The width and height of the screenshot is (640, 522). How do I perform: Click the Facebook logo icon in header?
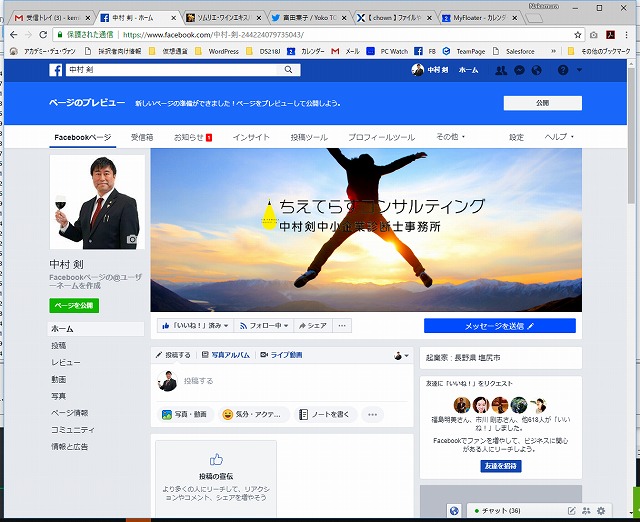click(57, 70)
